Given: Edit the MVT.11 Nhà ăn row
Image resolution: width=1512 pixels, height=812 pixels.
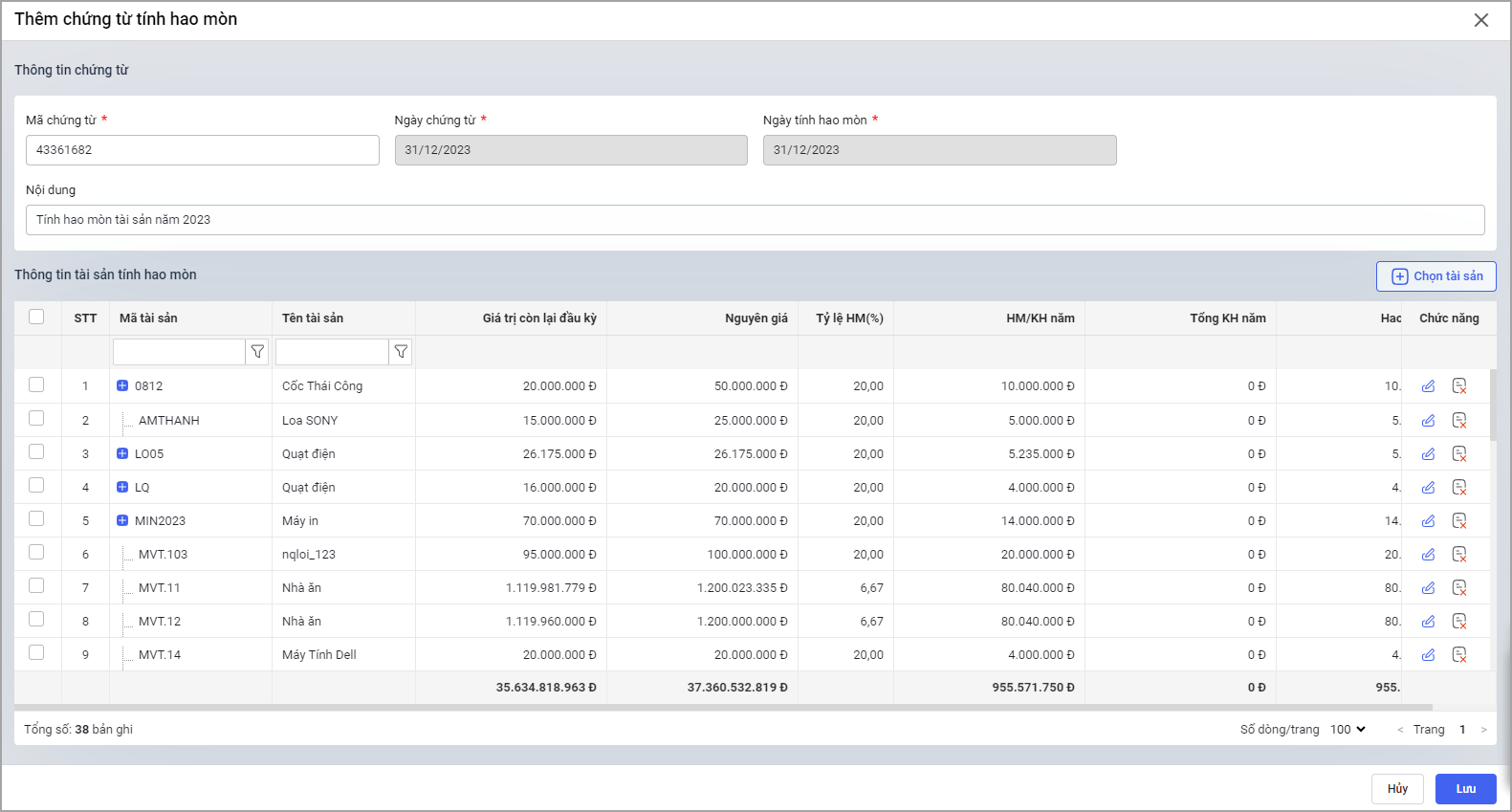Looking at the screenshot, I should point(1428,588).
